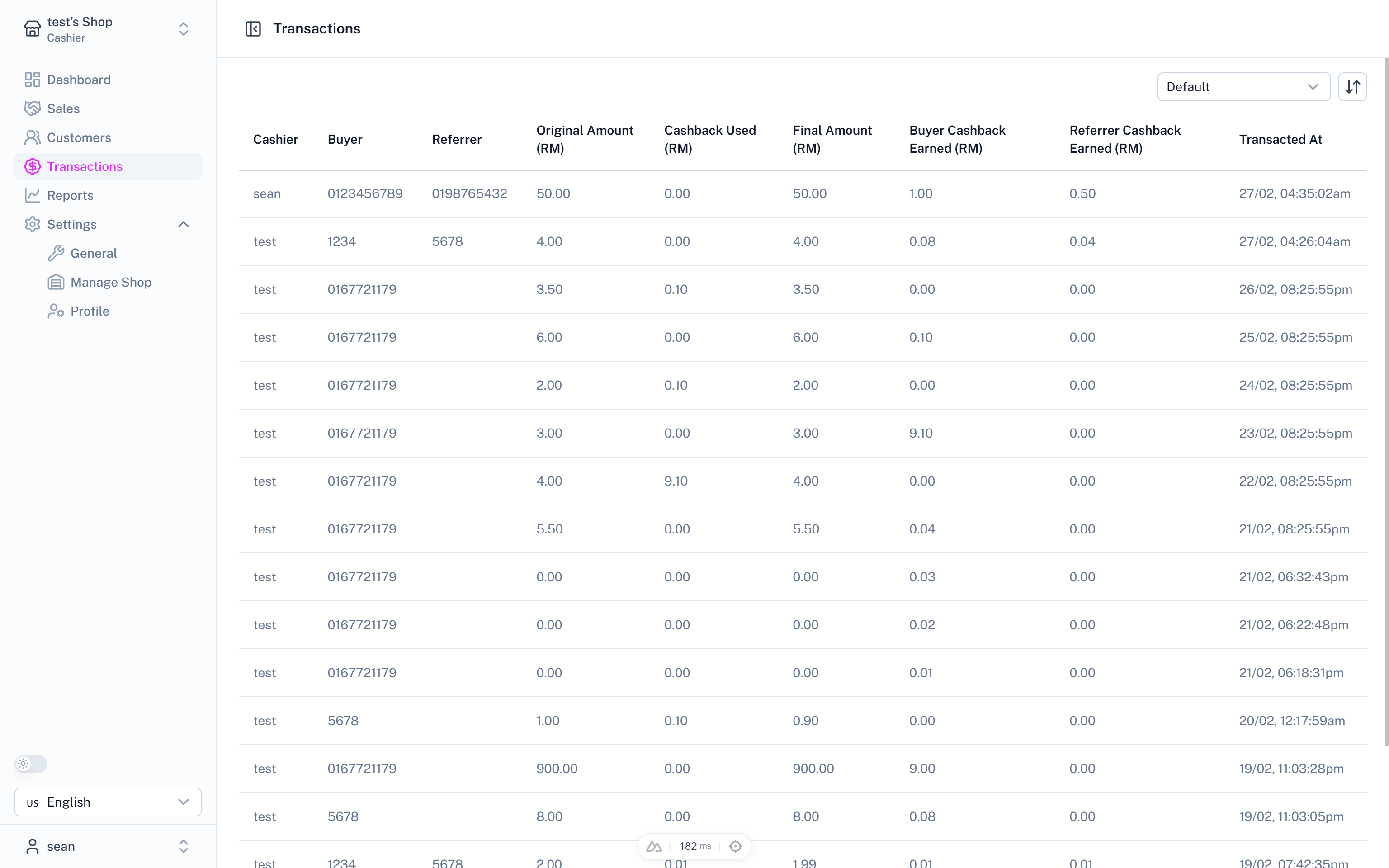The image size is (1389, 868).
Task: Click the Referrer column header
Action: tap(457, 140)
